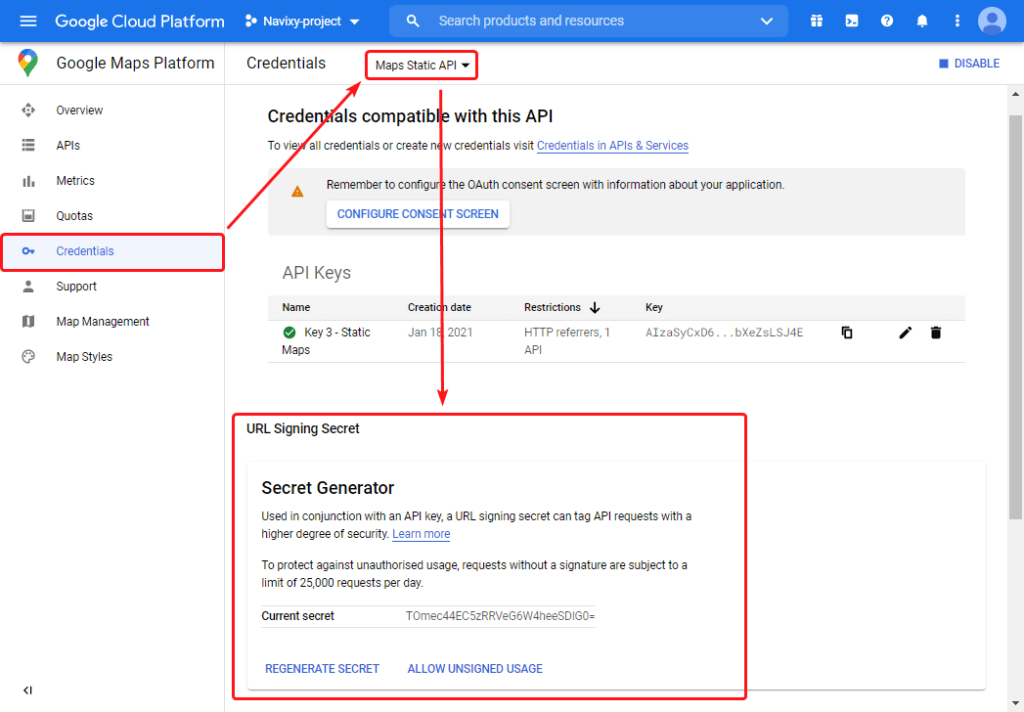Open APIs in the sidebar
Image resolution: width=1024 pixels, height=712 pixels.
[x=68, y=146]
